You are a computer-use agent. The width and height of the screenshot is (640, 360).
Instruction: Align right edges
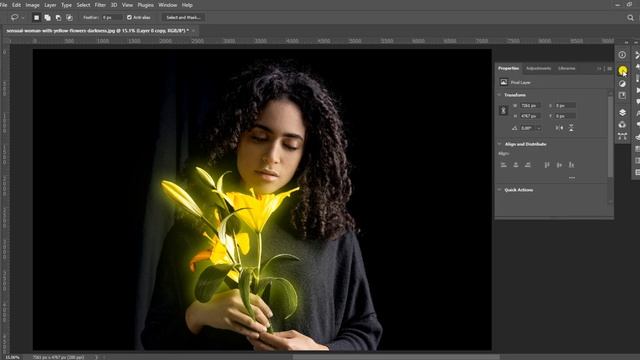coord(527,165)
